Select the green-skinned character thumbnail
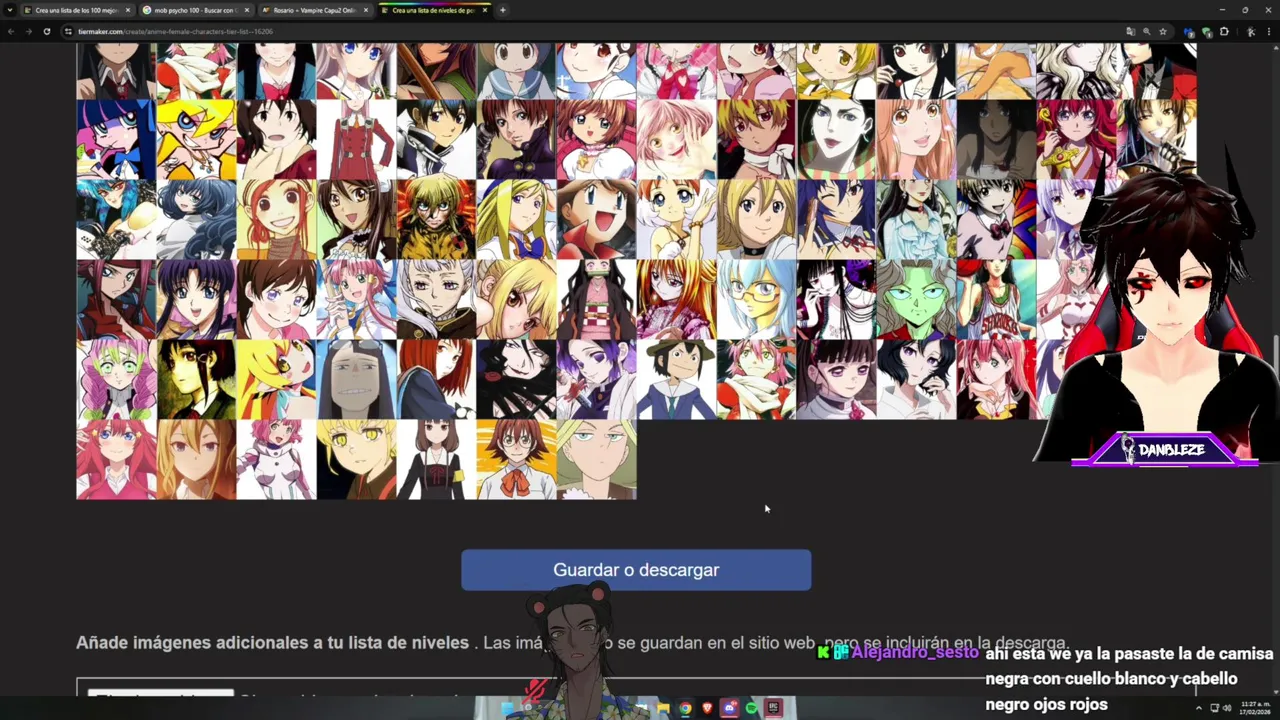Viewport: 1280px width, 720px height. coord(916,299)
